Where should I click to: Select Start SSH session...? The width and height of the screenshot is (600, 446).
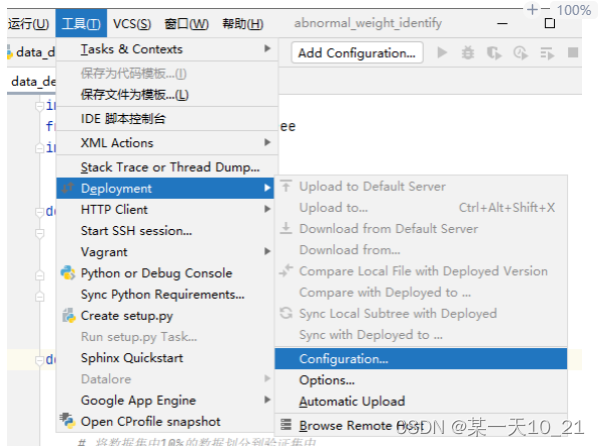pyautogui.click(x=167, y=231)
